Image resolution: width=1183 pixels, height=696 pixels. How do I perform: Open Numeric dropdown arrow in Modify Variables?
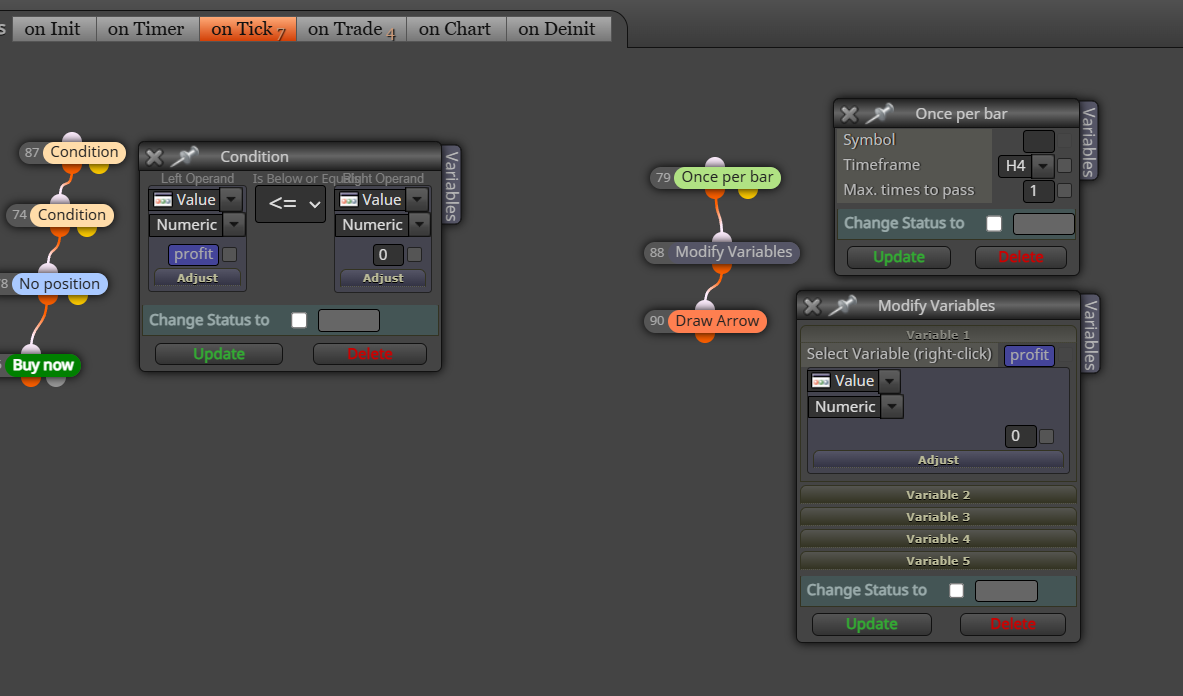tap(893, 407)
